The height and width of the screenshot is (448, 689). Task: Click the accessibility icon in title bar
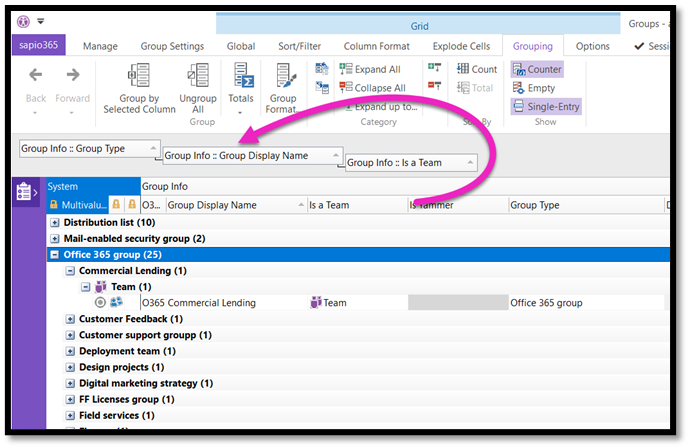(23, 21)
